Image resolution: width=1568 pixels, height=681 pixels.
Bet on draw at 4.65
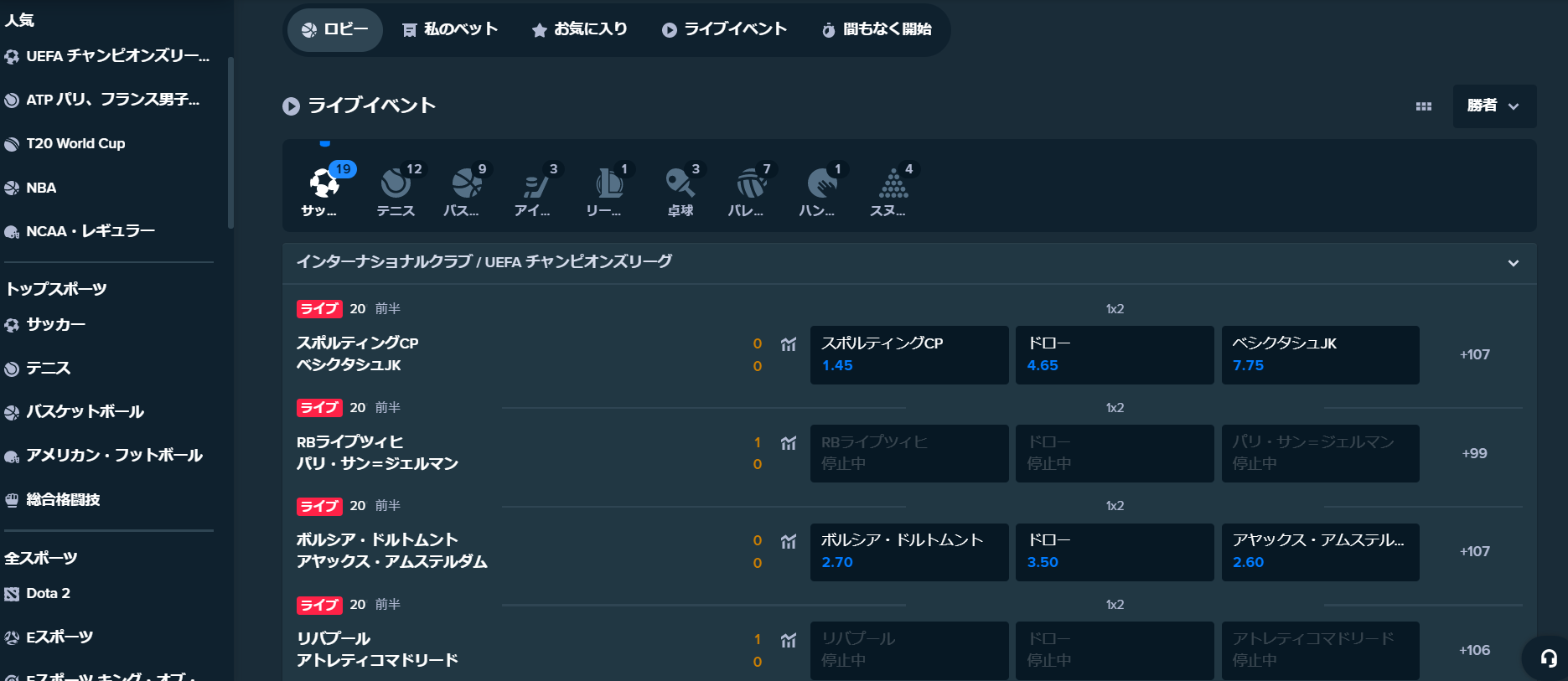point(1115,355)
